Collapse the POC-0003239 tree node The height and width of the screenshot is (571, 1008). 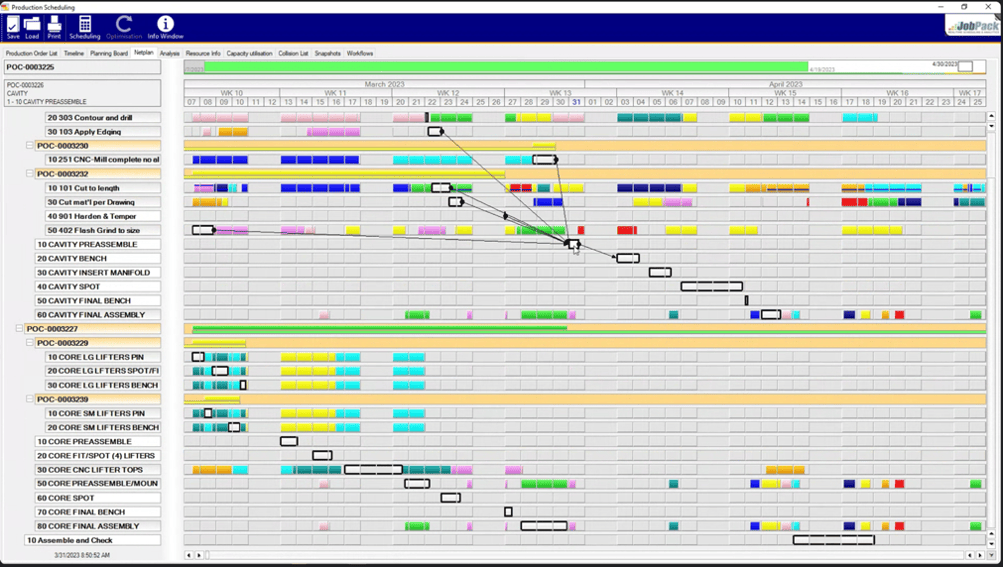[30, 400]
